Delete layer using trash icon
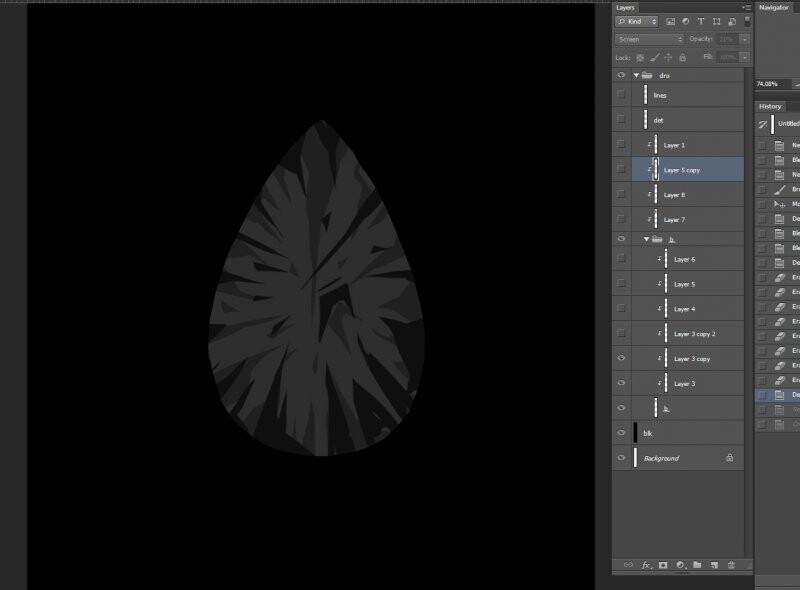Image resolution: width=800 pixels, height=590 pixels. click(731, 565)
